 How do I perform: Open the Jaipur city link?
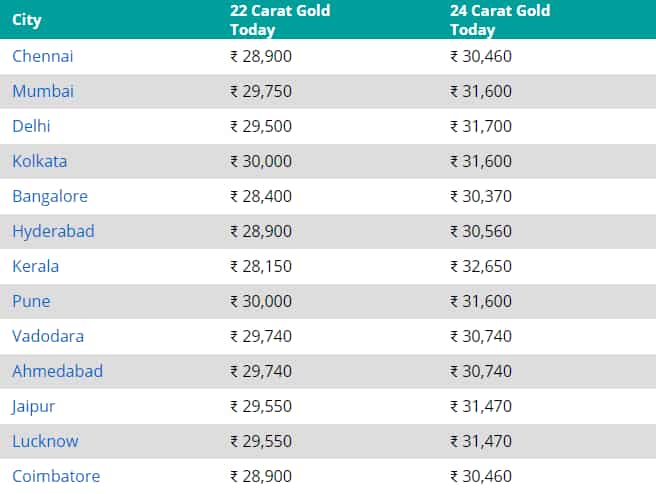[x=33, y=407]
